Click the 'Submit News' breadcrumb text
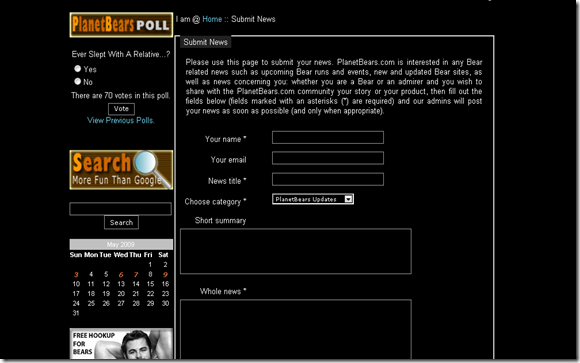 [x=253, y=19]
